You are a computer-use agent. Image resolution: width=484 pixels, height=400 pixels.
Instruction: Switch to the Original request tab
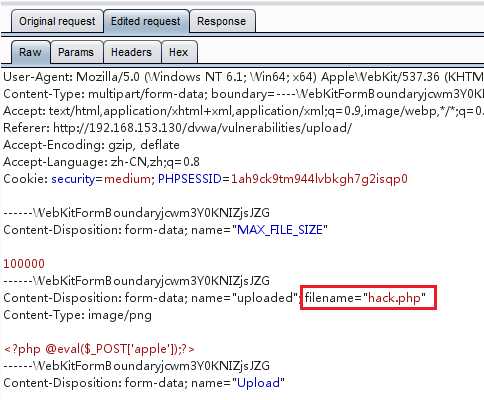pos(57,21)
